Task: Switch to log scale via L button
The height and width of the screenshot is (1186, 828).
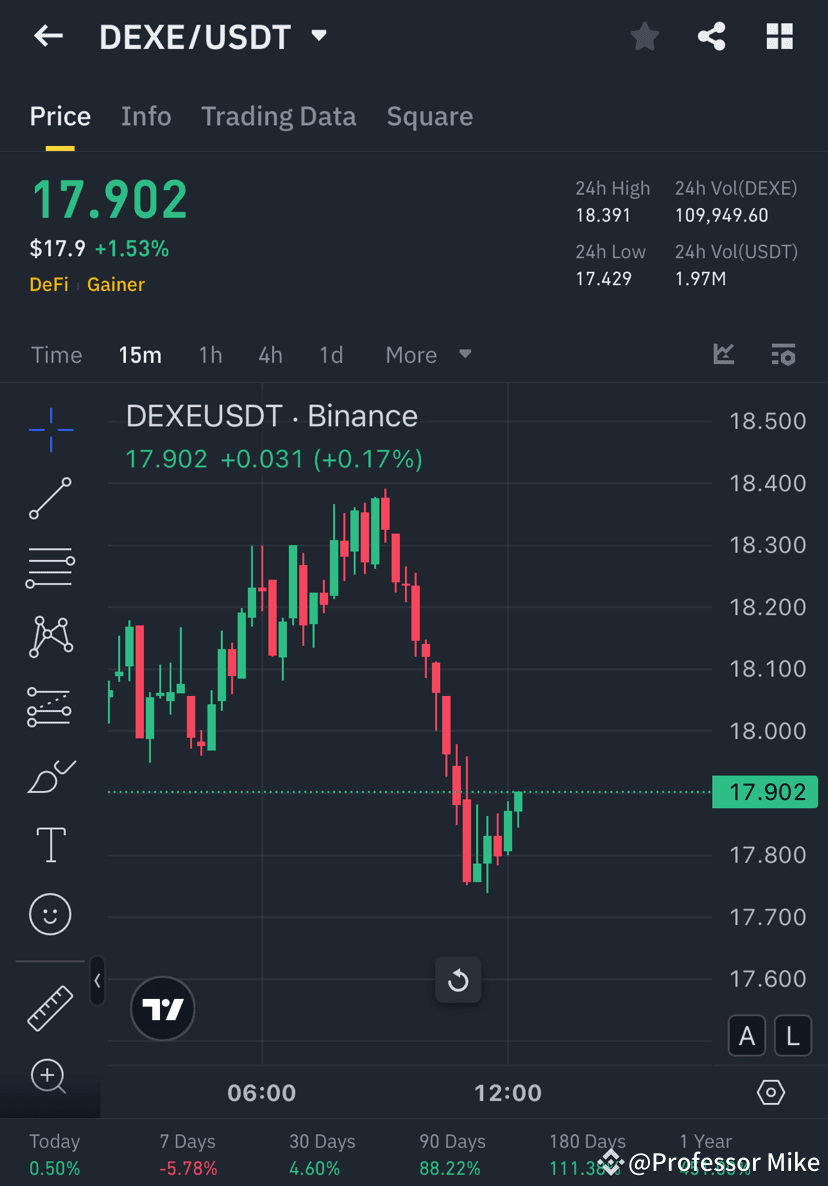Action: [x=792, y=1035]
